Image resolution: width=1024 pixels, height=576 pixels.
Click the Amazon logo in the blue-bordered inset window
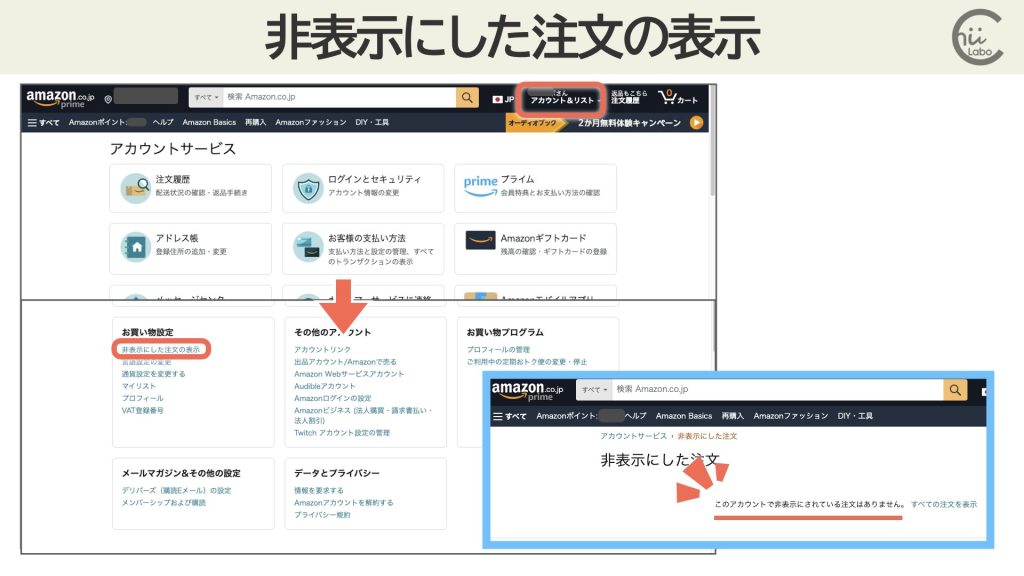(x=527, y=391)
